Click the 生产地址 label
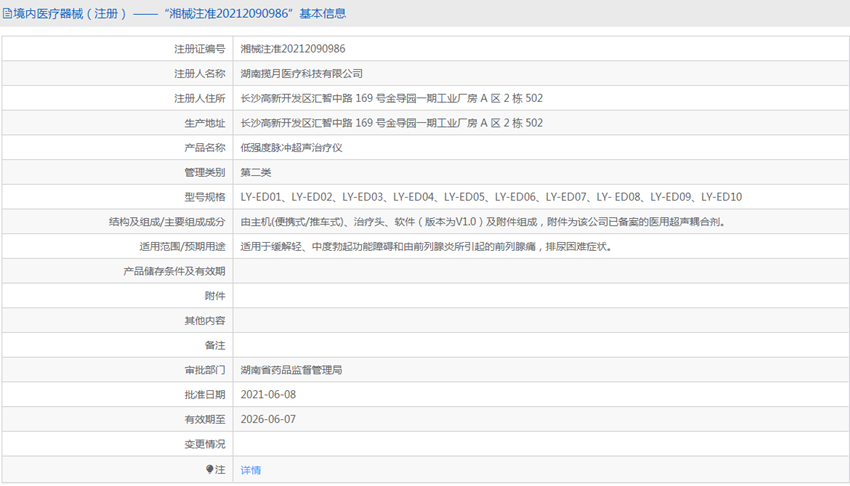 pyautogui.click(x=204, y=123)
